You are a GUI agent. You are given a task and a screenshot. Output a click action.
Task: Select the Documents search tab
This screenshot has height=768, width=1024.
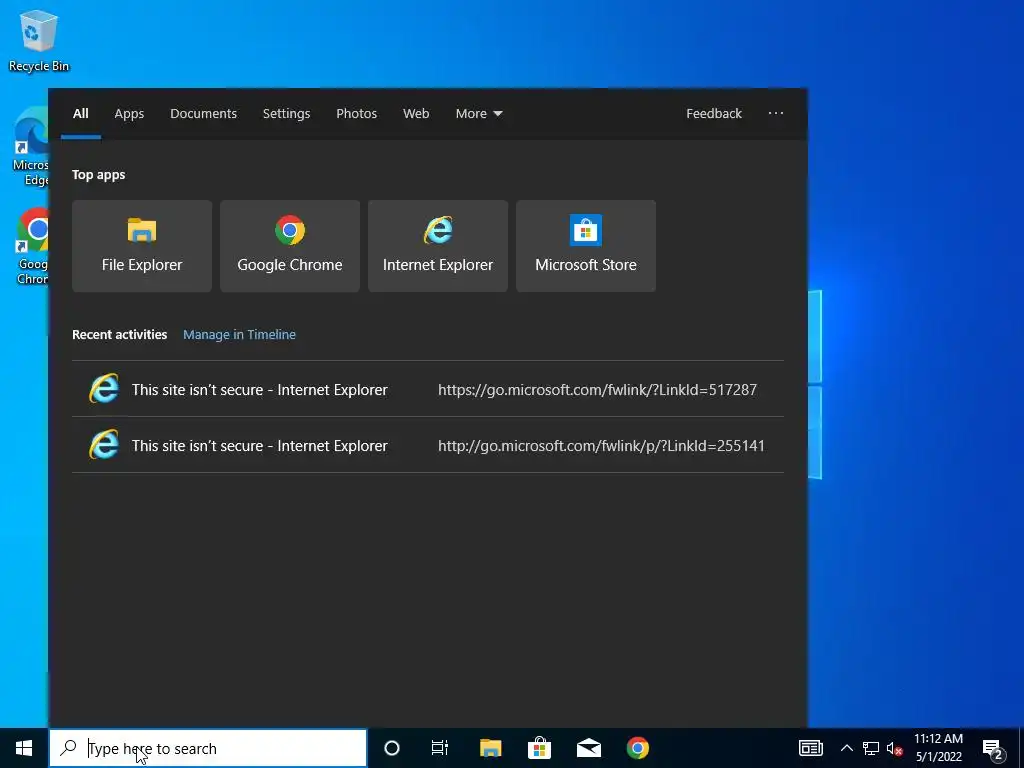tap(204, 114)
